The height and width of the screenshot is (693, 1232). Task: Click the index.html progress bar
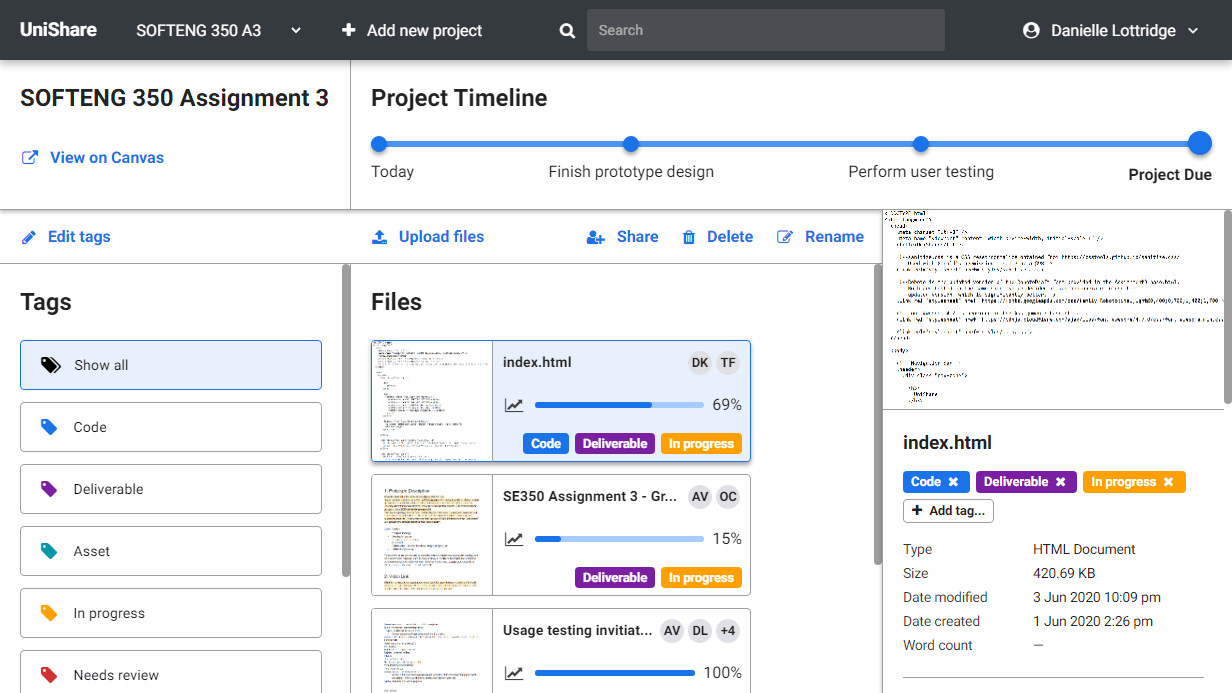click(x=619, y=405)
